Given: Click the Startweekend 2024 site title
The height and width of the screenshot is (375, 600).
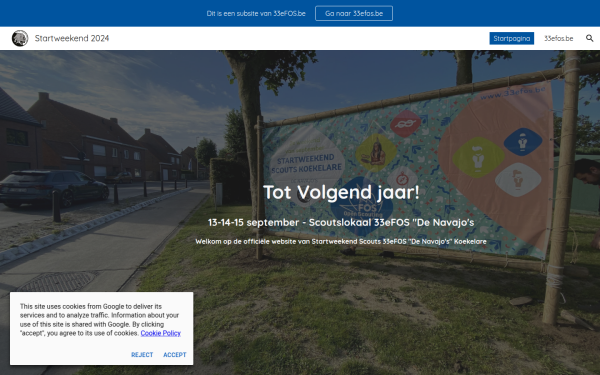Looking at the screenshot, I should coord(72,38).
